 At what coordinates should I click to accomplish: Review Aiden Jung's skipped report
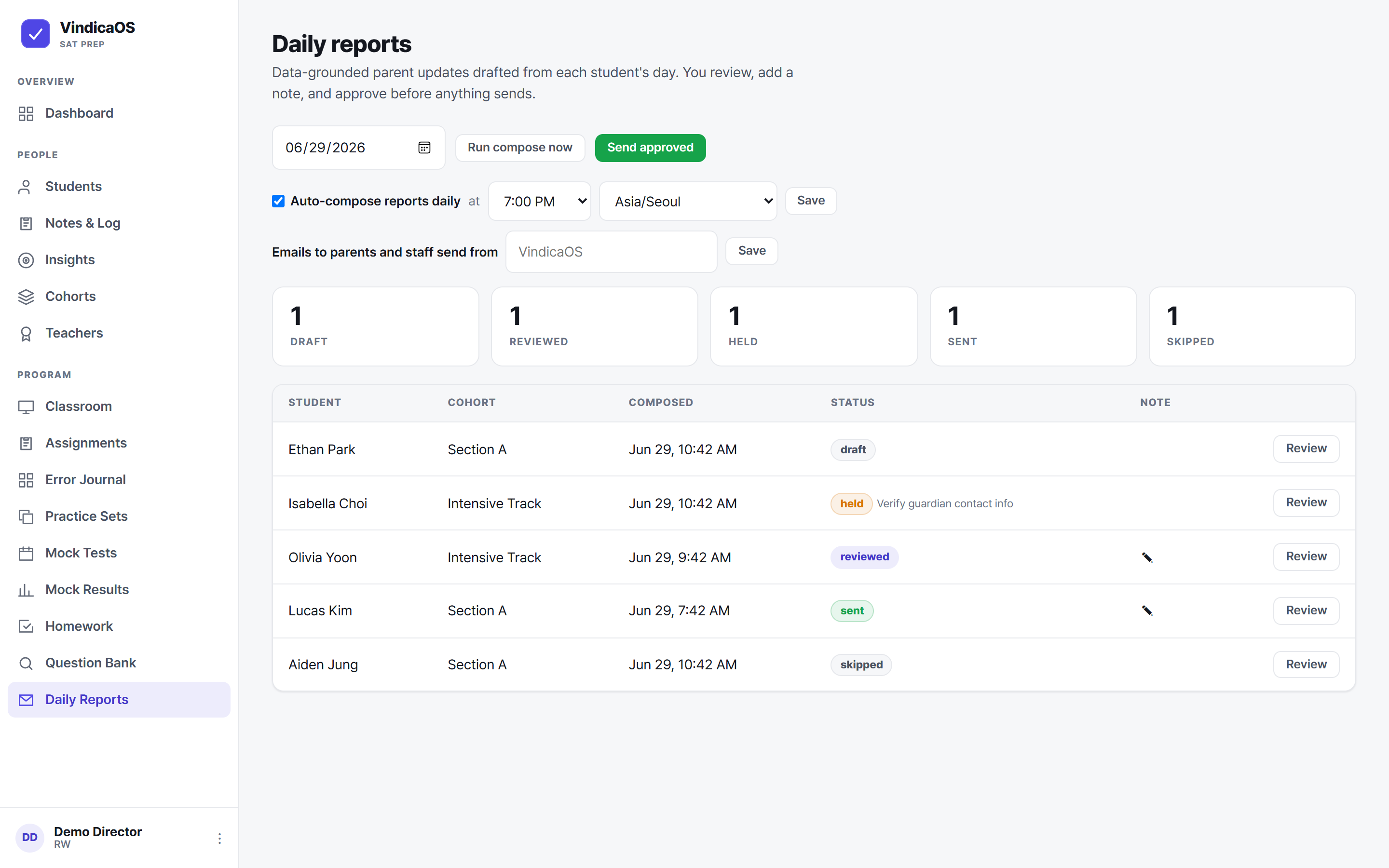pyautogui.click(x=1307, y=664)
